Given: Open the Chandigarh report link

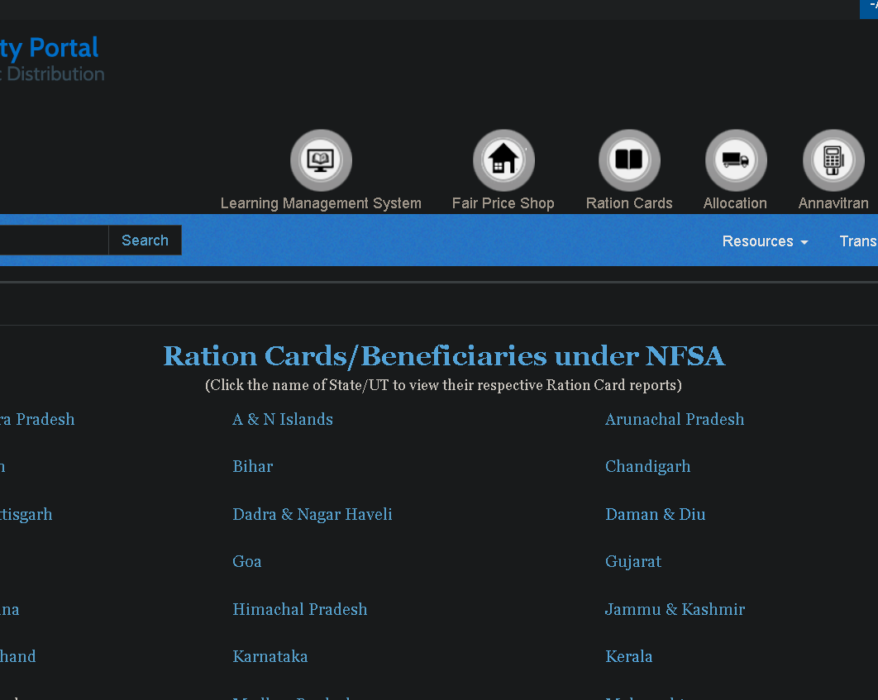Looking at the screenshot, I should tap(648, 467).
